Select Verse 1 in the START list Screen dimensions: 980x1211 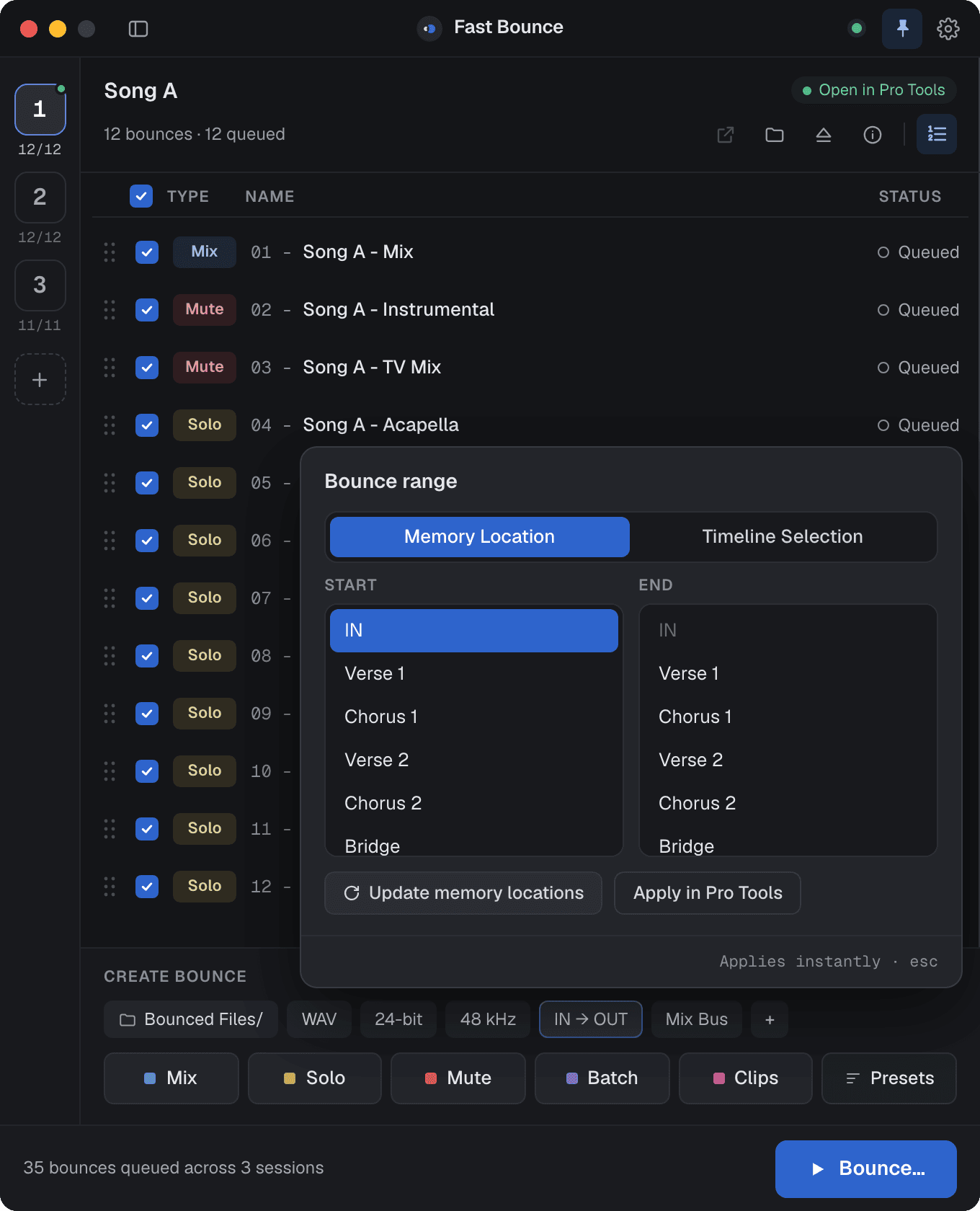point(474,674)
